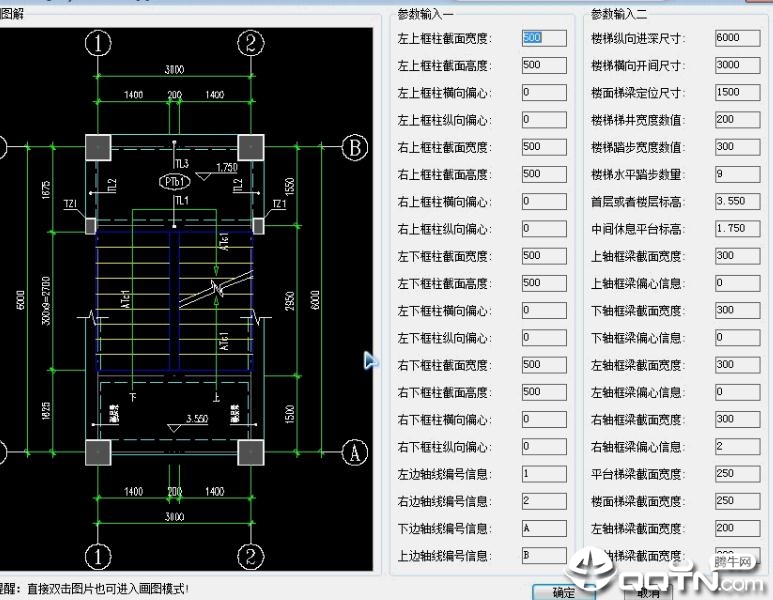773x600 pixels.
Task: Select the 右下框柱截面高度 field
Action: pyautogui.click(x=543, y=392)
